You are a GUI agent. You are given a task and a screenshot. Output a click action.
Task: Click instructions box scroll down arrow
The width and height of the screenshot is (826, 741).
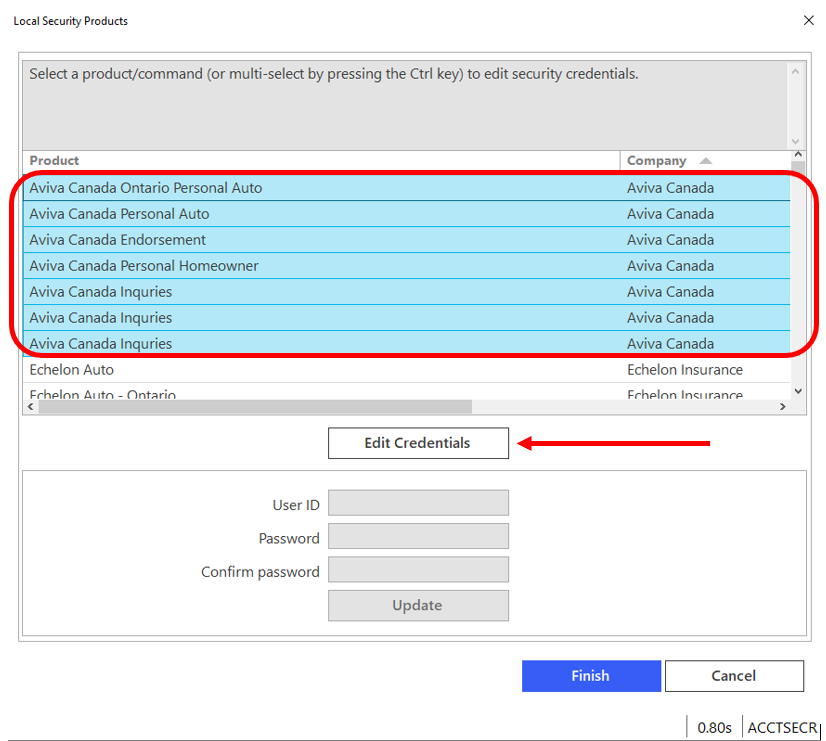pyautogui.click(x=795, y=142)
